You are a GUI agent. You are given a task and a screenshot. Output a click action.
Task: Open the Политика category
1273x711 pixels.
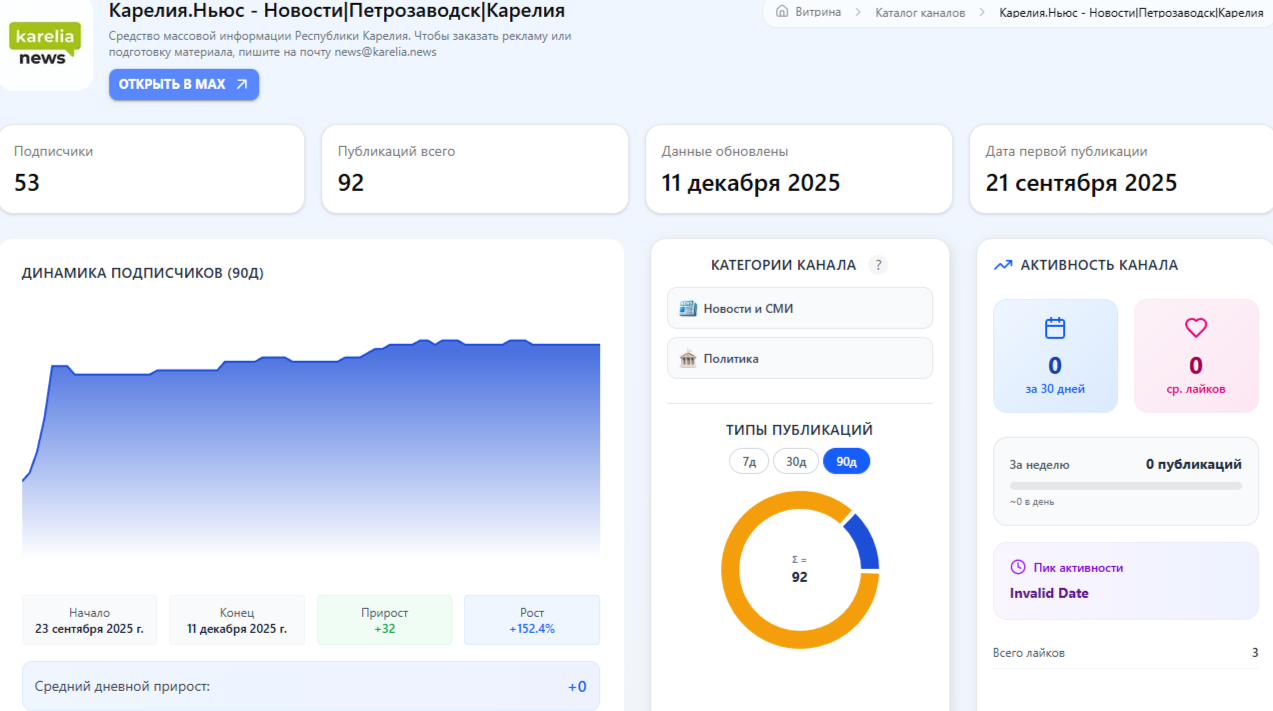pos(799,358)
